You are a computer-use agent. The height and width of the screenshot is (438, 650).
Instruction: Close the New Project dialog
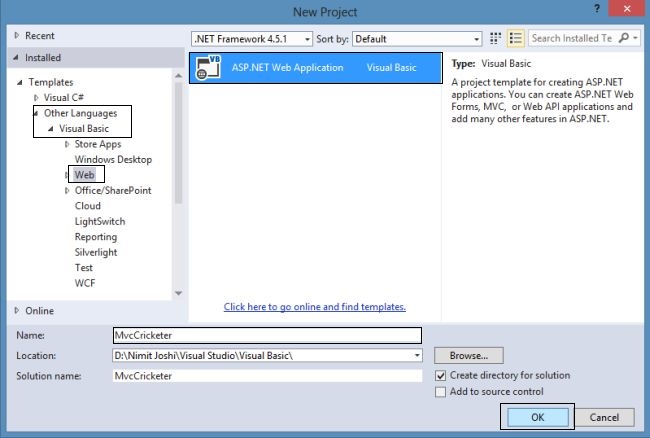pos(626,8)
